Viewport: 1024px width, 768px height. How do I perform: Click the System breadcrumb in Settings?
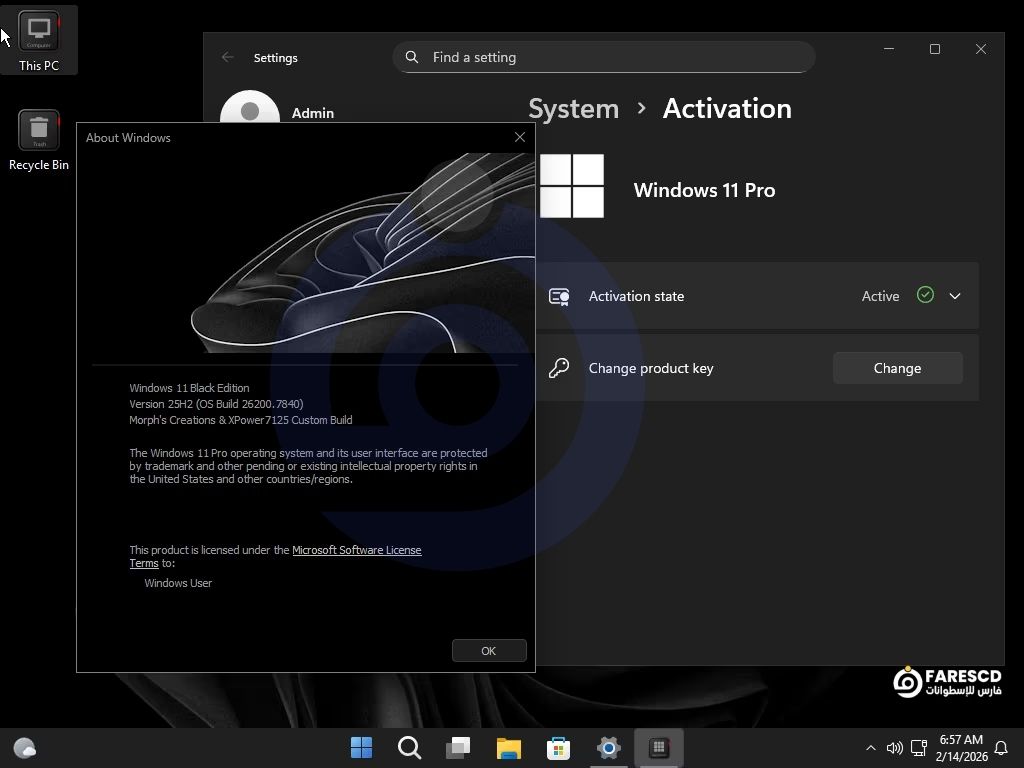(x=573, y=109)
